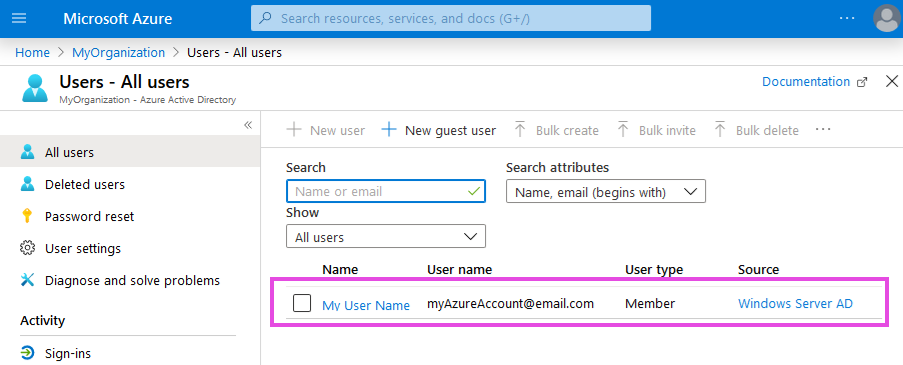
Task: Click the Users blade person icon
Action: 35,88
